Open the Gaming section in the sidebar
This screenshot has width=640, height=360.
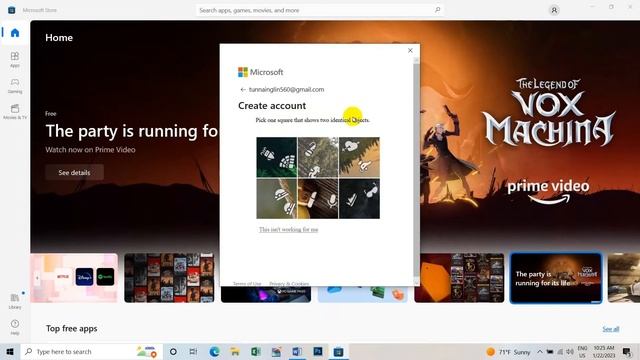[x=15, y=86]
